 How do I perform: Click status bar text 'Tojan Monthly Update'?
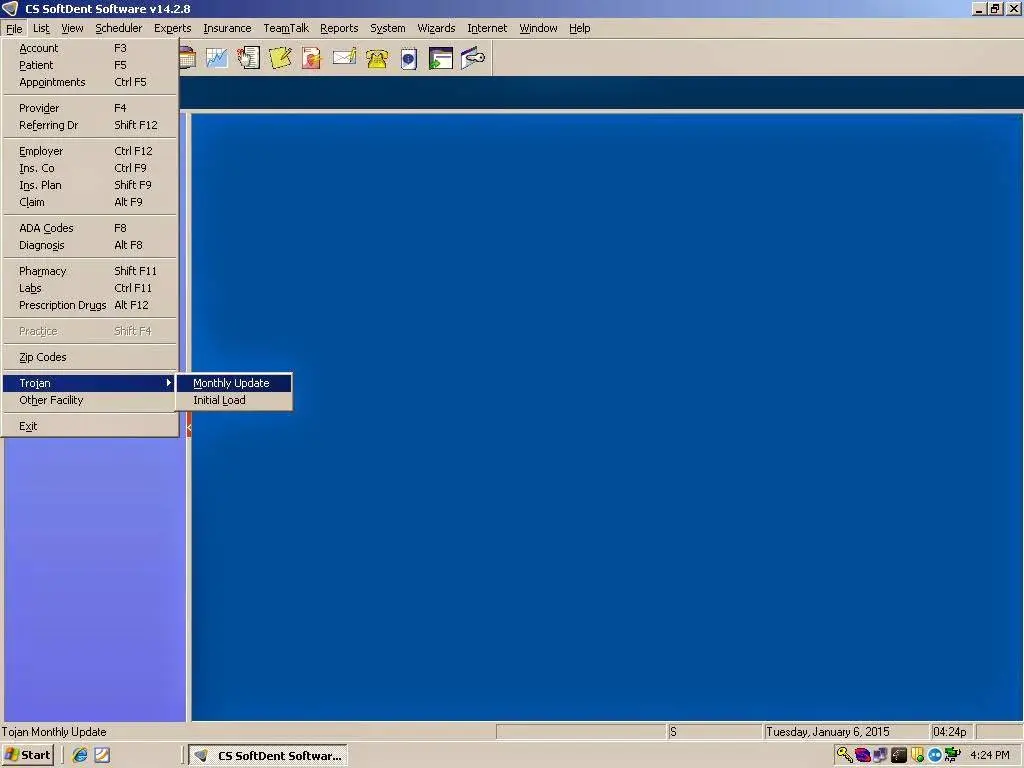[54, 732]
